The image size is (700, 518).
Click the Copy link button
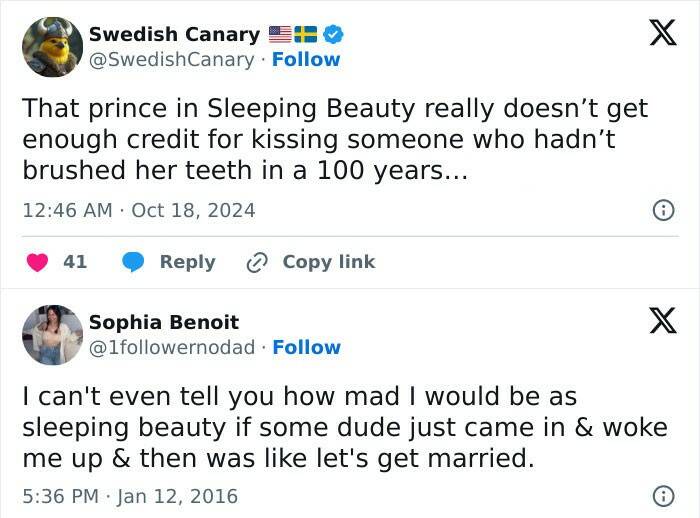tap(328, 262)
